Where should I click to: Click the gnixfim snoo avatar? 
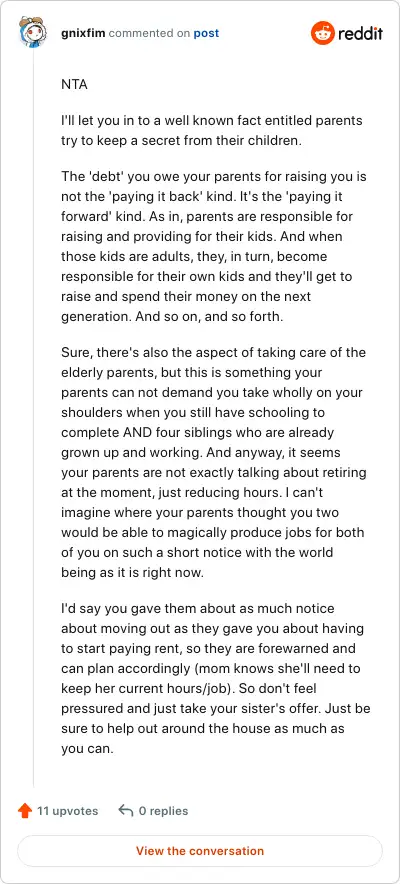(31, 32)
